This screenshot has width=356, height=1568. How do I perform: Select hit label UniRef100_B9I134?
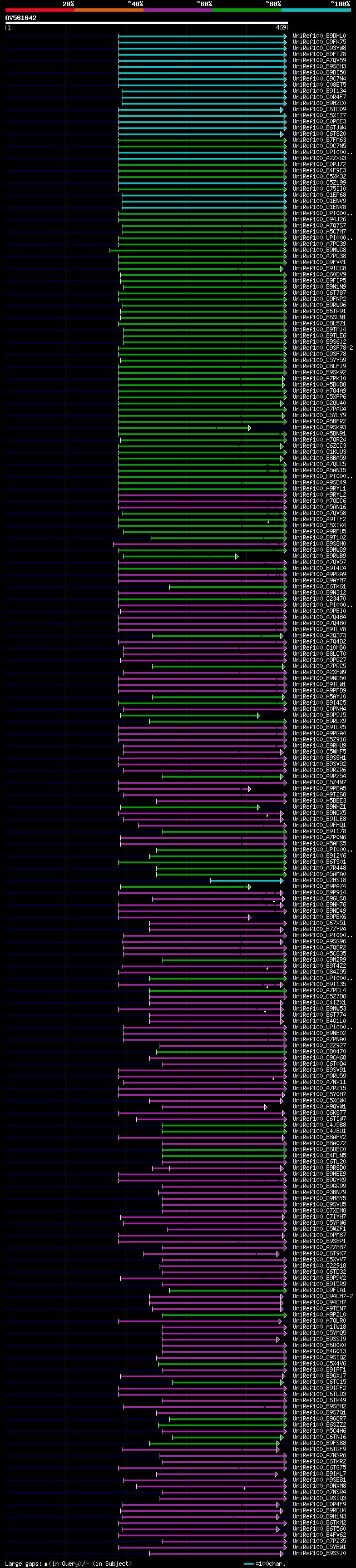(319, 91)
